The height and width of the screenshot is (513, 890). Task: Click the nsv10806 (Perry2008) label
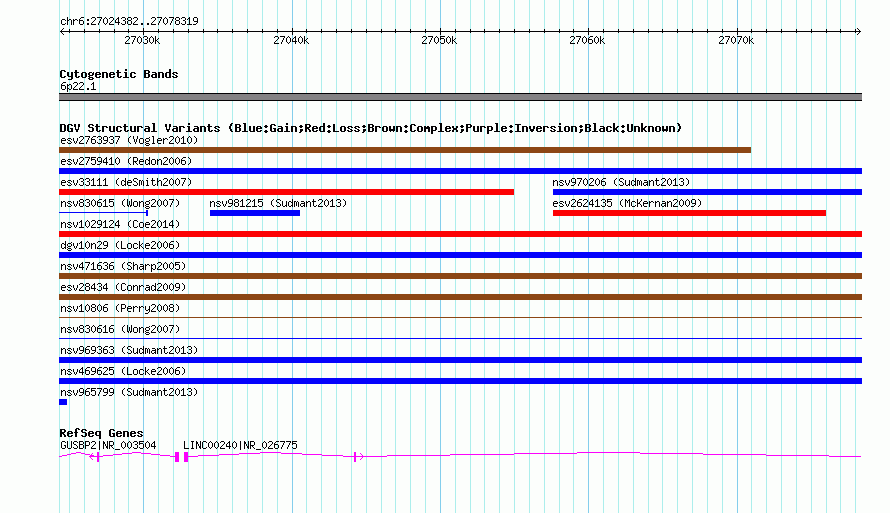pos(120,308)
